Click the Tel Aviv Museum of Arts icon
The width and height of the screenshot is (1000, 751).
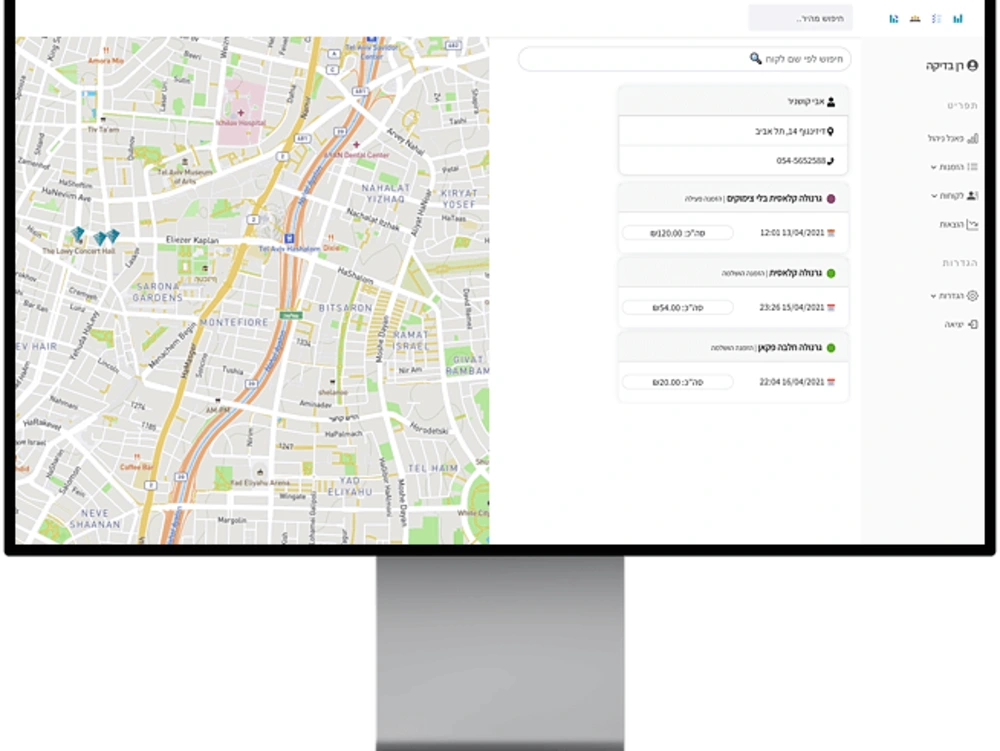click(x=185, y=162)
